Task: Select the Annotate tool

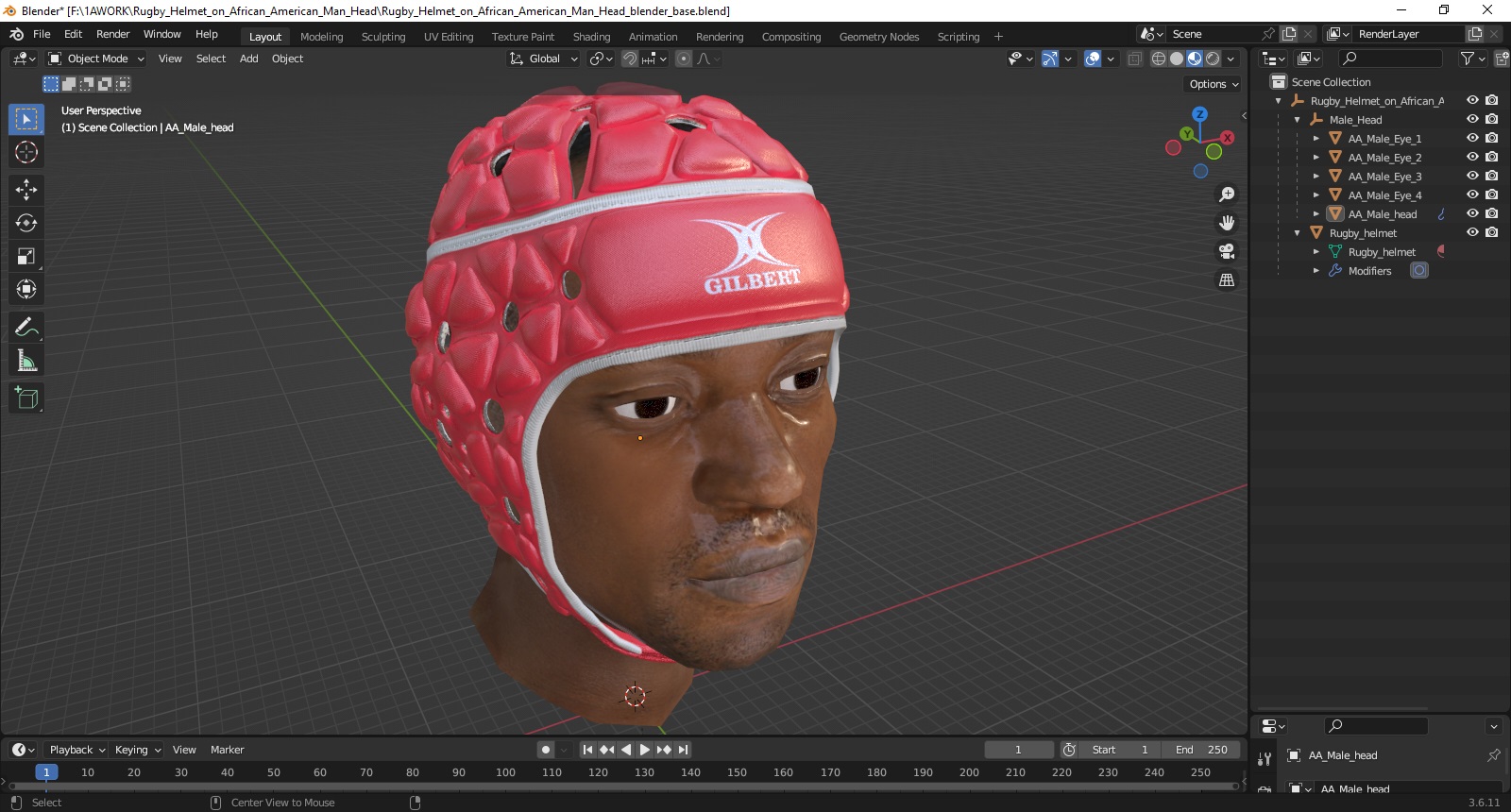Action: [26, 327]
